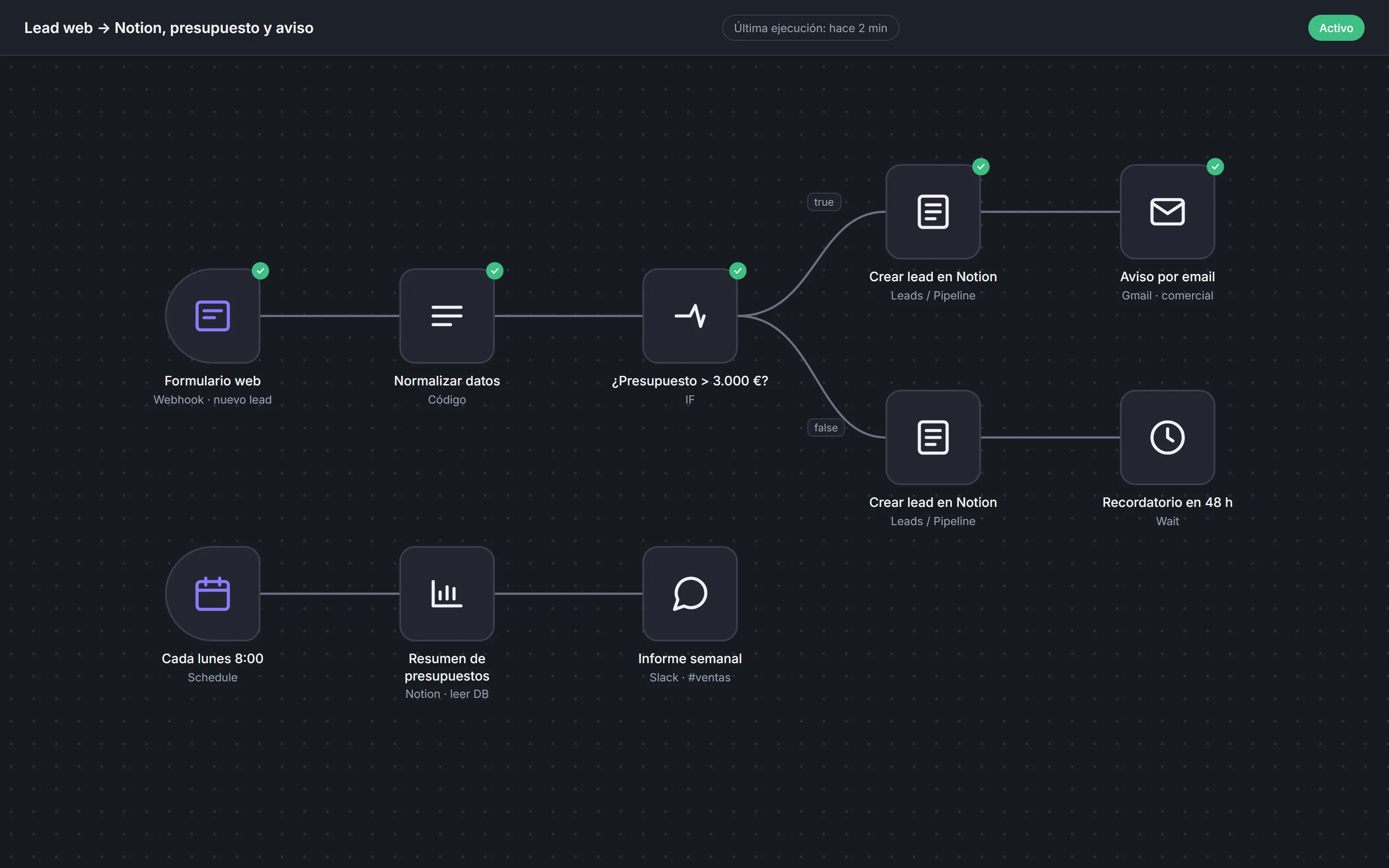Click the Cada lunes 8:00 label

pyautogui.click(x=212, y=658)
